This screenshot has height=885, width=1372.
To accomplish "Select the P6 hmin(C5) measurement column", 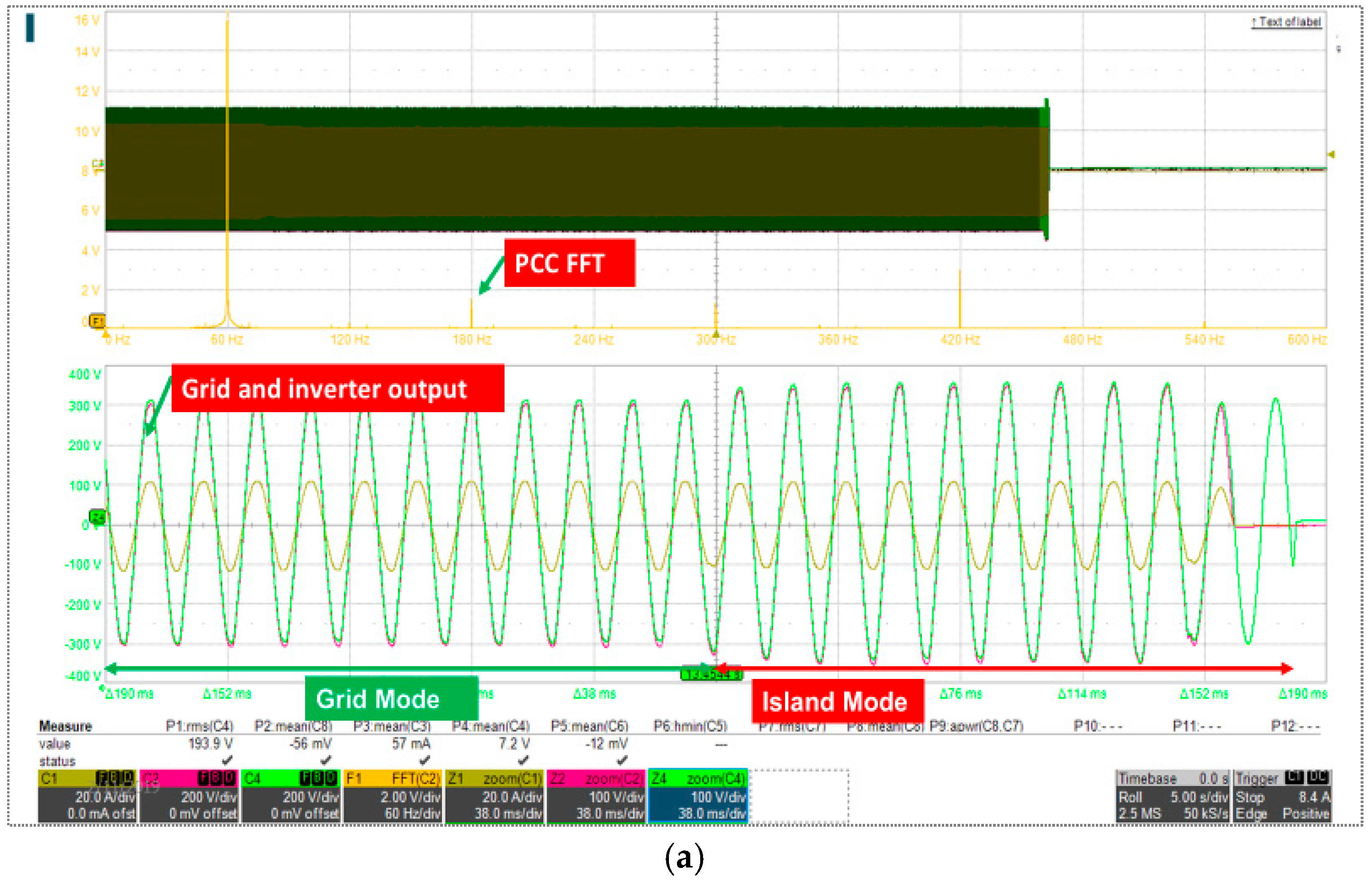I will [690, 726].
